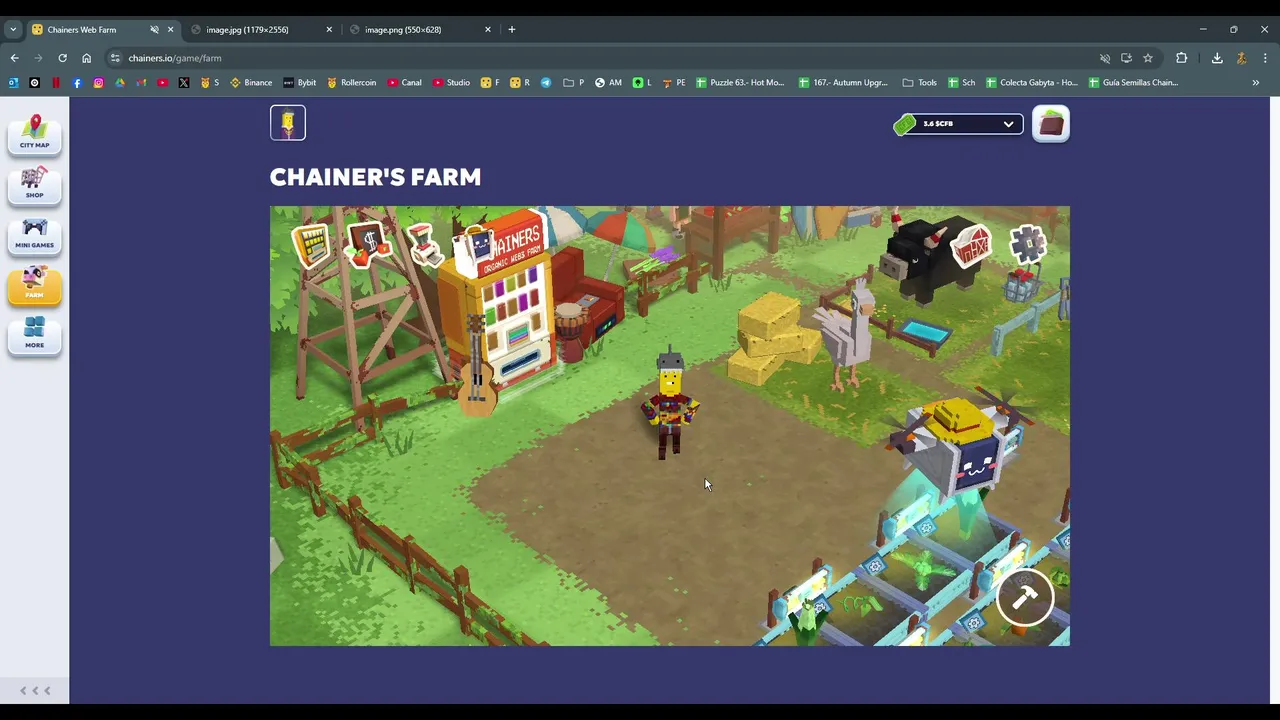This screenshot has width=1280, height=720.
Task: Open the 167.- Autumn Upgr... bookmark
Action: pos(843,82)
